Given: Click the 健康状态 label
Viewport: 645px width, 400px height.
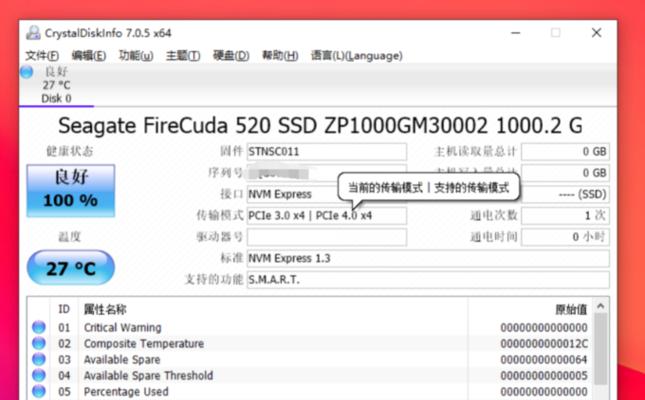Looking at the screenshot, I should [70, 151].
